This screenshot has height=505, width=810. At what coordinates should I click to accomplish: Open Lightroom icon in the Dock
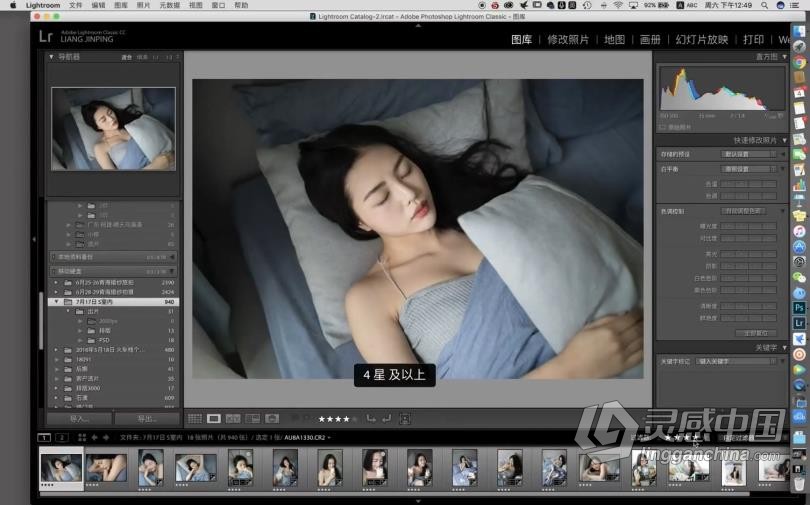click(799, 323)
